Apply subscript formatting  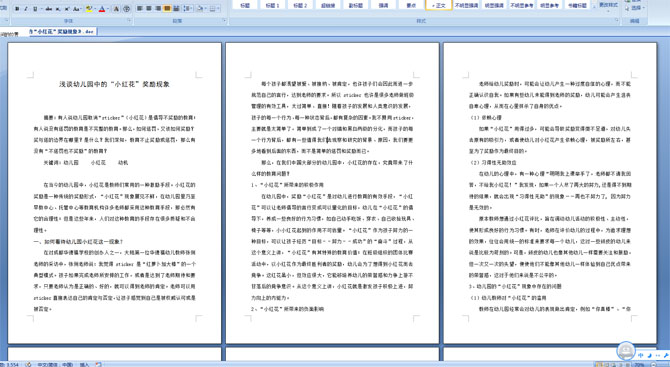pos(58,9)
